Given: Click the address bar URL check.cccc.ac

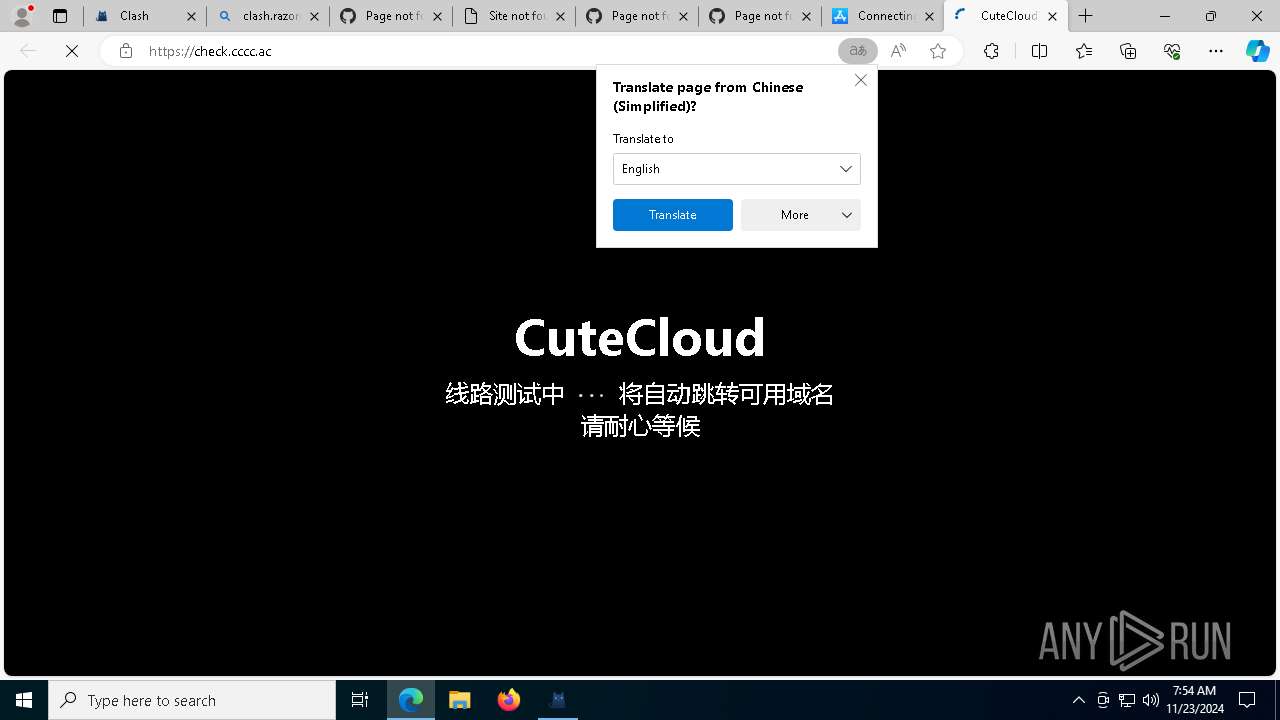Looking at the screenshot, I should (x=210, y=51).
